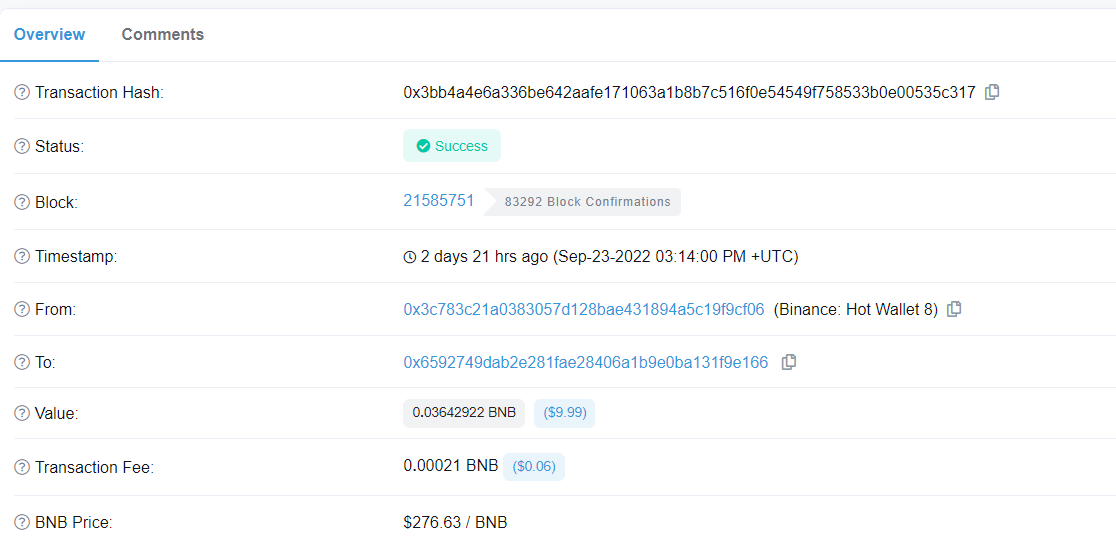Click help icon beside Value label
Screen dimensions: 1116x542
(22, 413)
